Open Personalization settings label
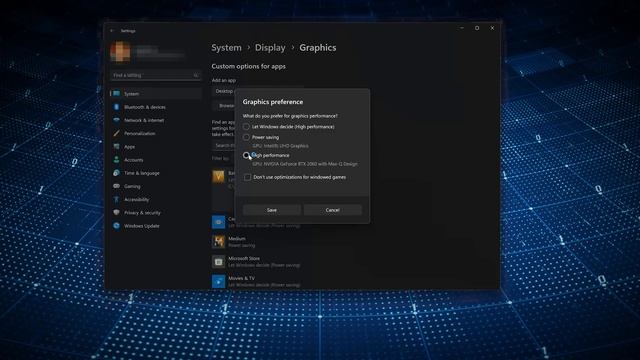The height and width of the screenshot is (360, 640). (x=140, y=133)
